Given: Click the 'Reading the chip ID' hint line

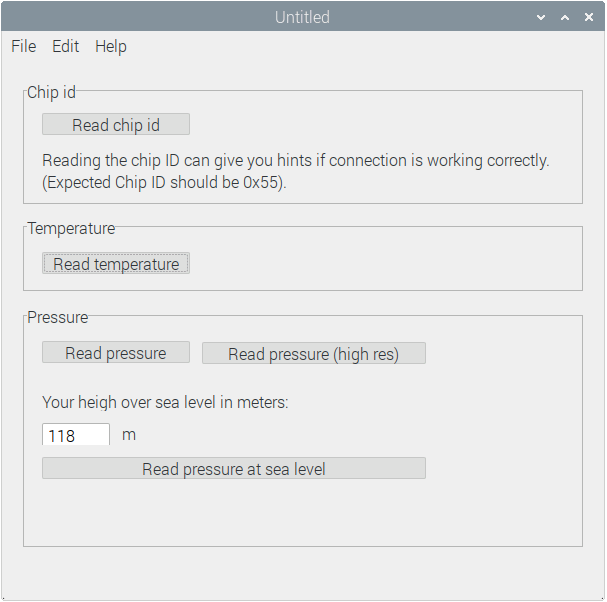Looking at the screenshot, I should coord(295,160).
